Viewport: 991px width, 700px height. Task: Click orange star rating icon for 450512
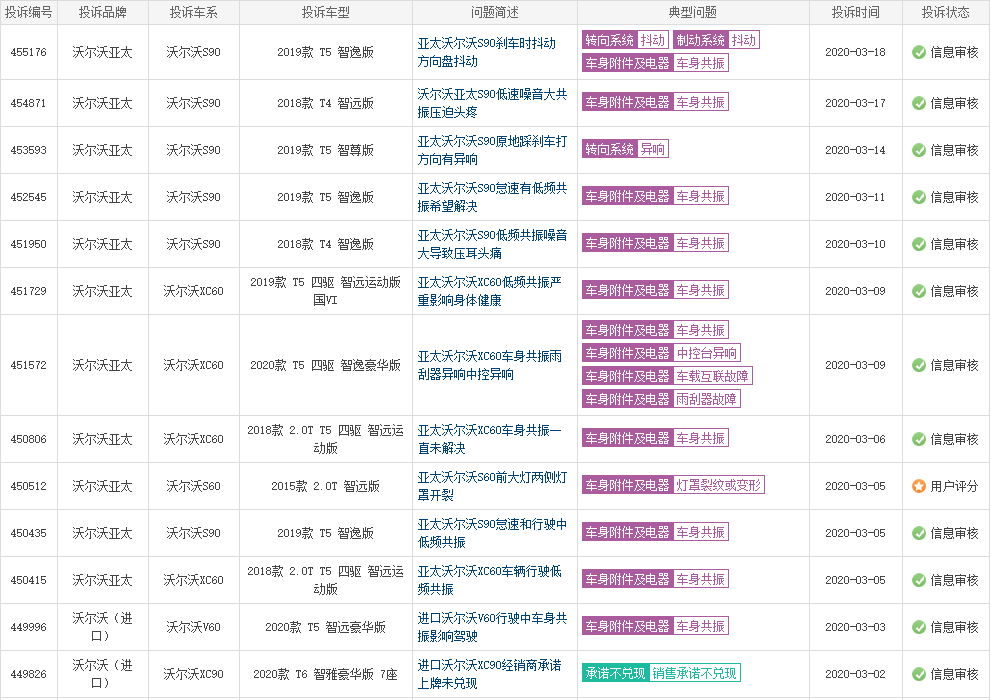click(x=919, y=486)
